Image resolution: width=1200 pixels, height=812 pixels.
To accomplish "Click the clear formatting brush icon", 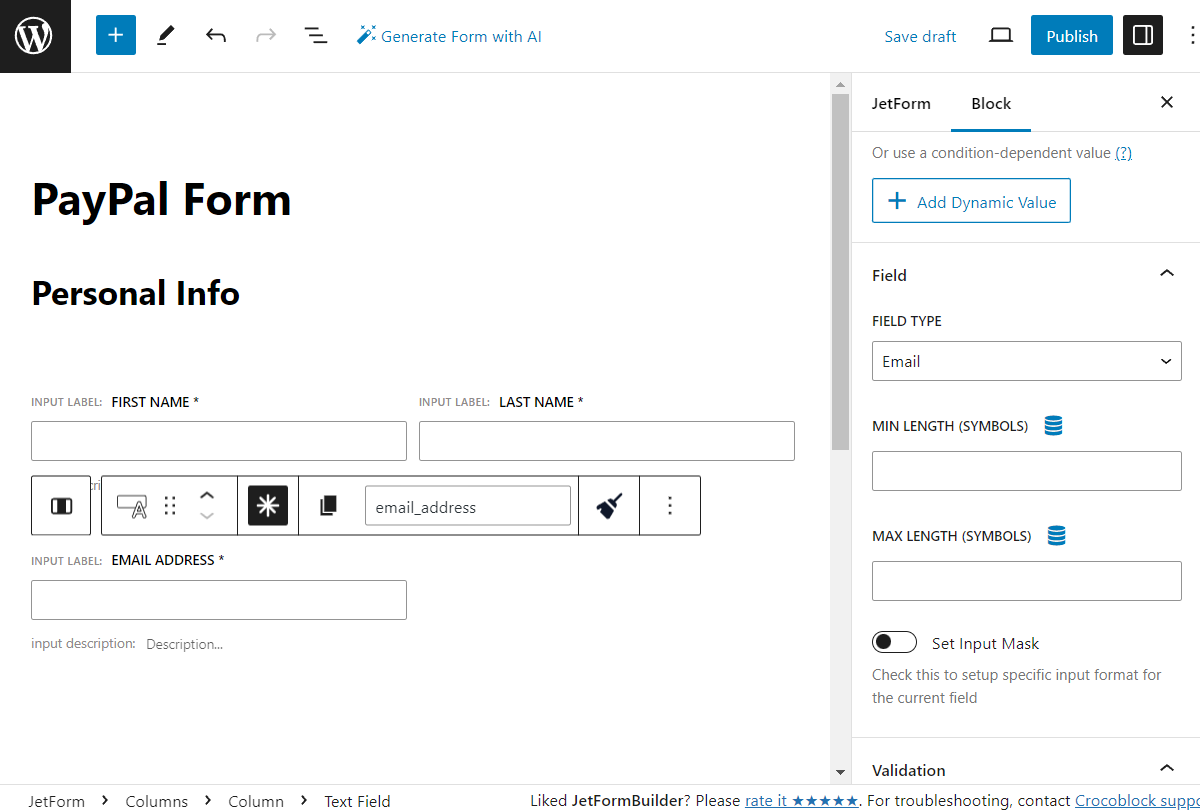I will [x=608, y=505].
